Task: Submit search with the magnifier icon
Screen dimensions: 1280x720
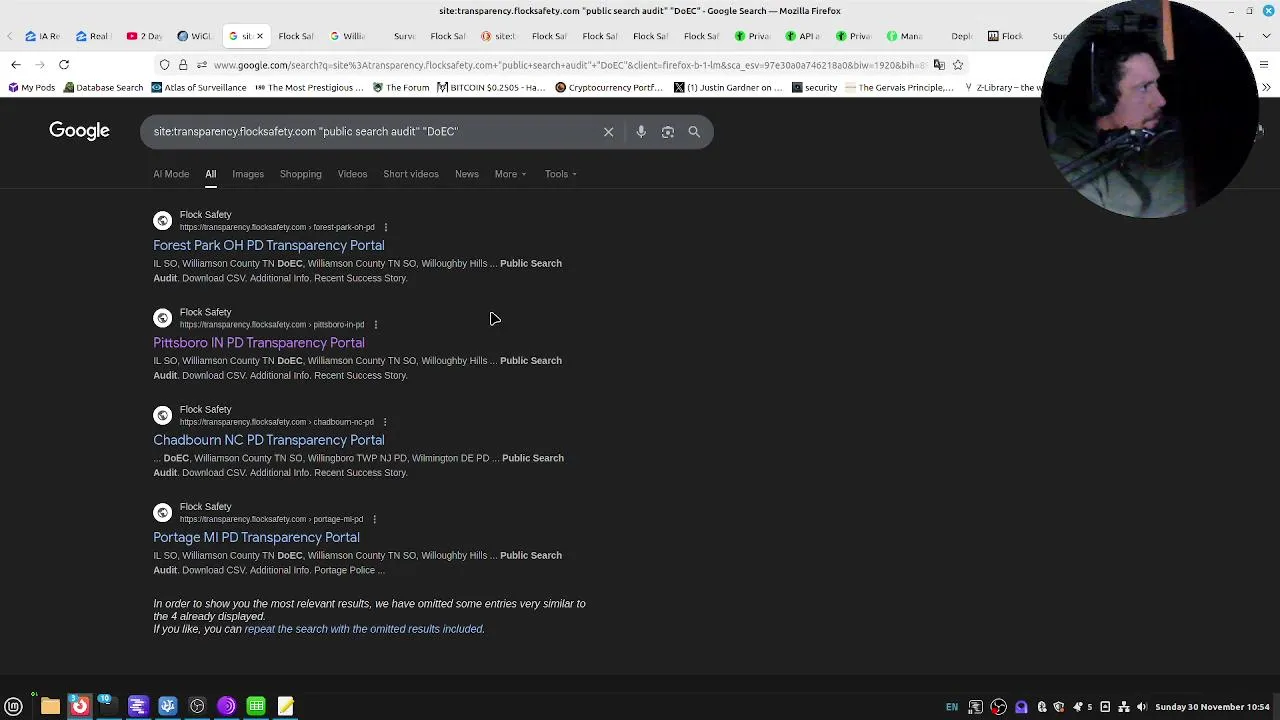Action: point(694,132)
